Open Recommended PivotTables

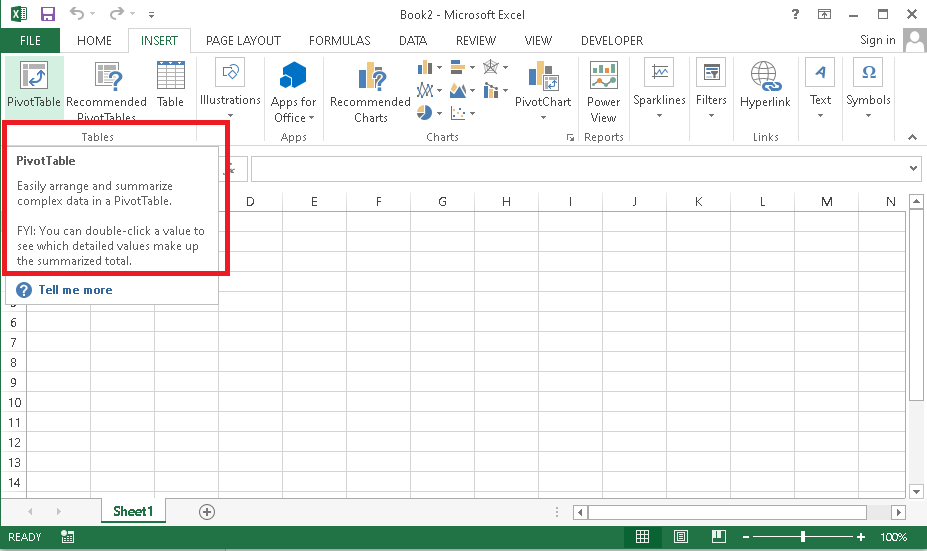[x=107, y=90]
